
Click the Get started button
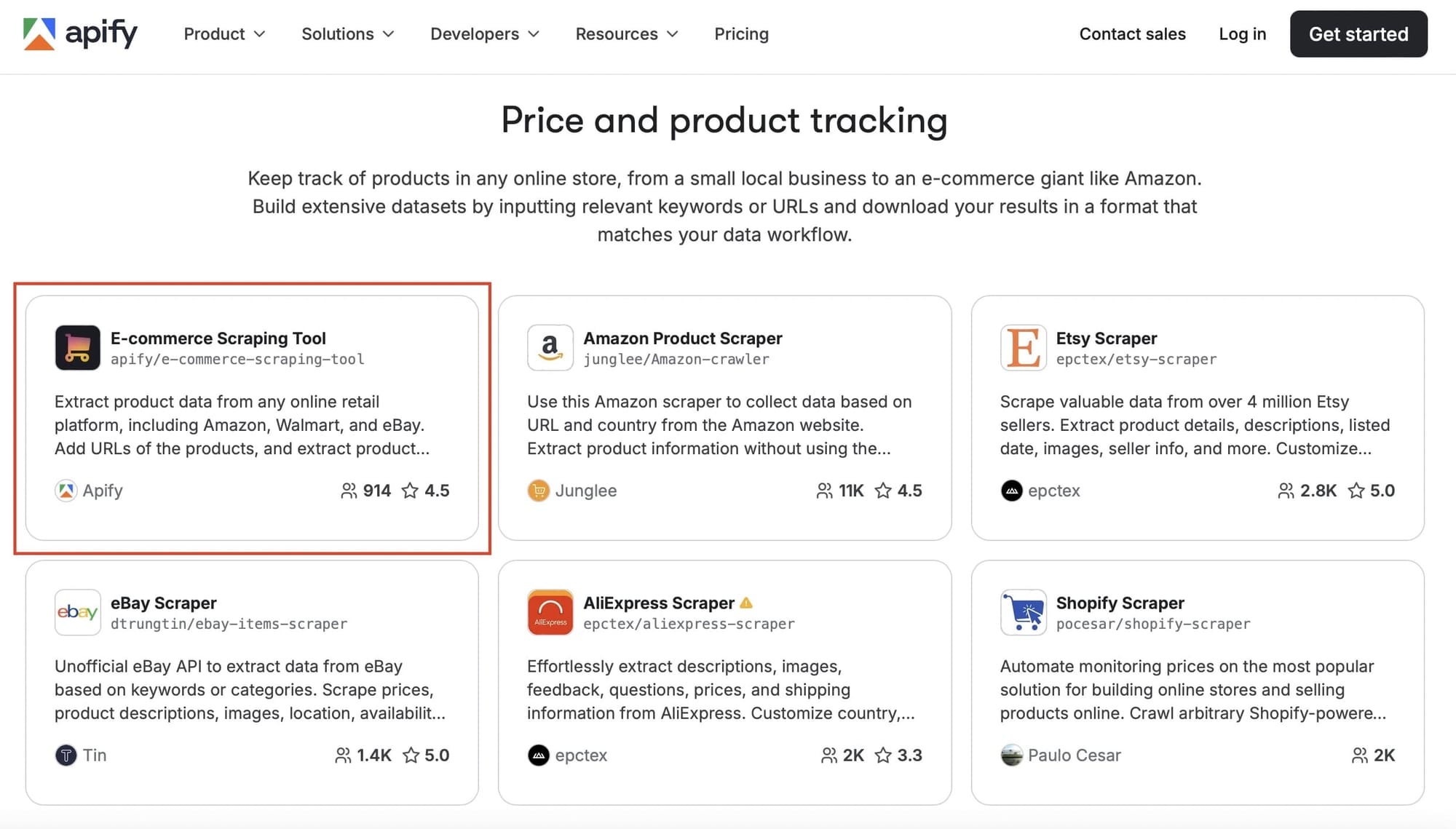tap(1358, 34)
